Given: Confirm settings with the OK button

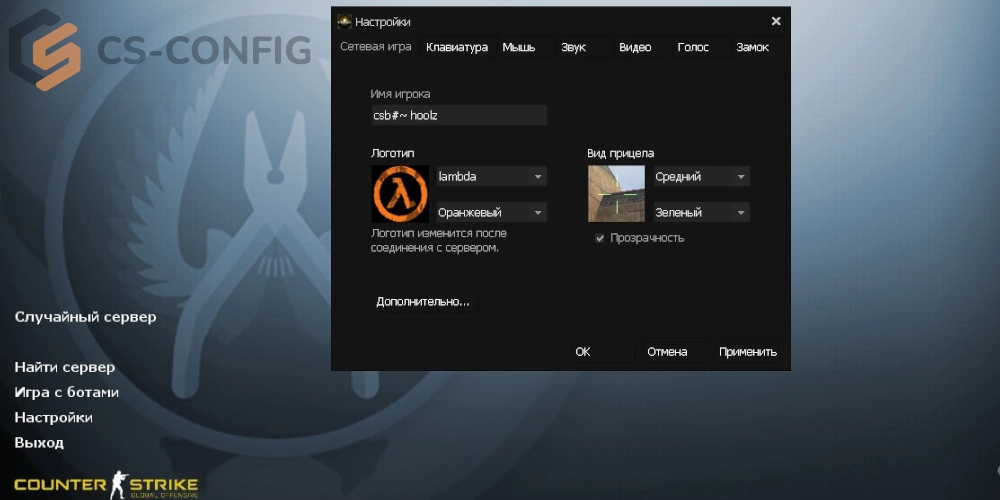Looking at the screenshot, I should click(603, 352).
